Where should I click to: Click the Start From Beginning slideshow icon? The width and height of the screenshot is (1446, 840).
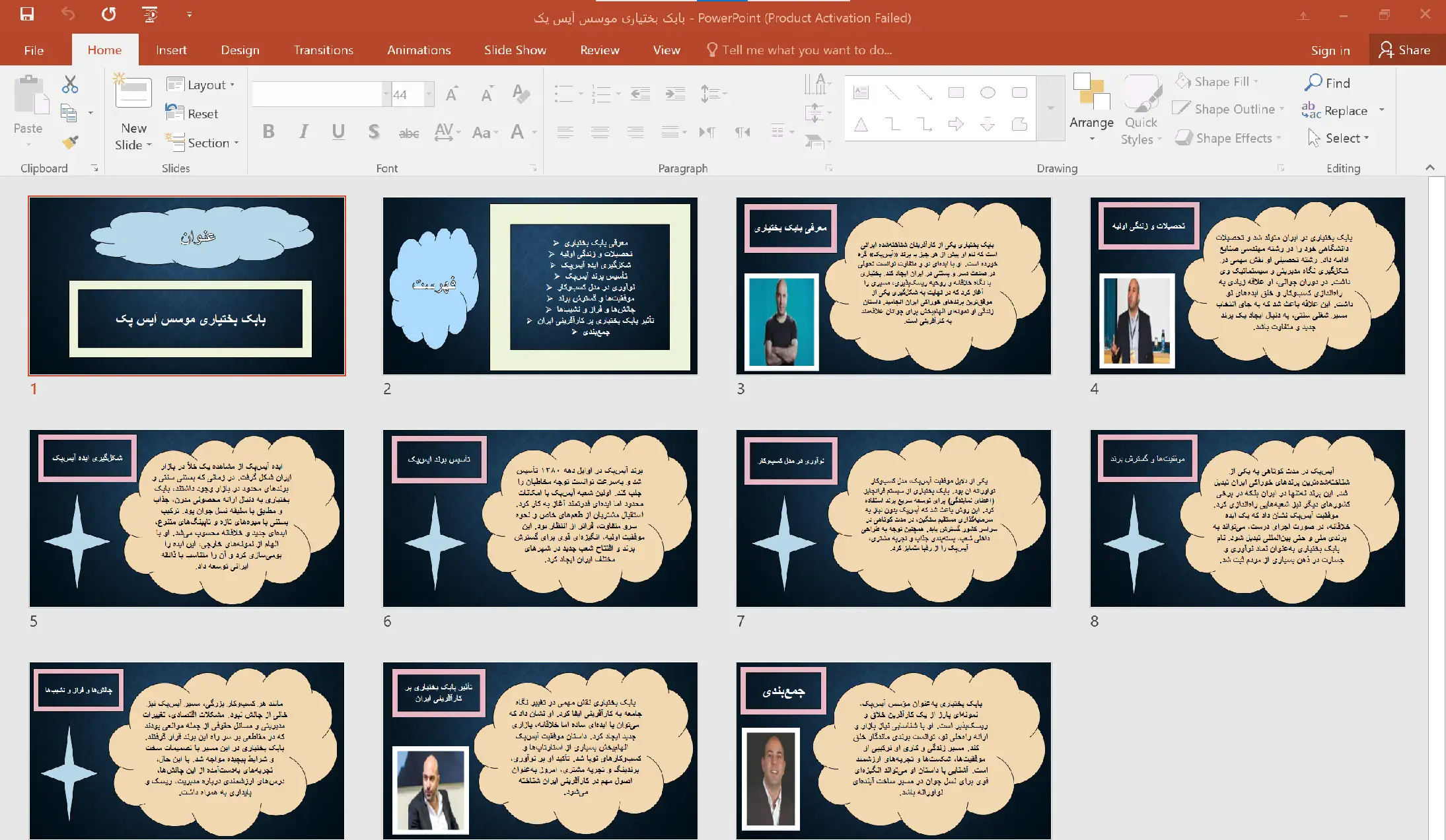point(150,14)
